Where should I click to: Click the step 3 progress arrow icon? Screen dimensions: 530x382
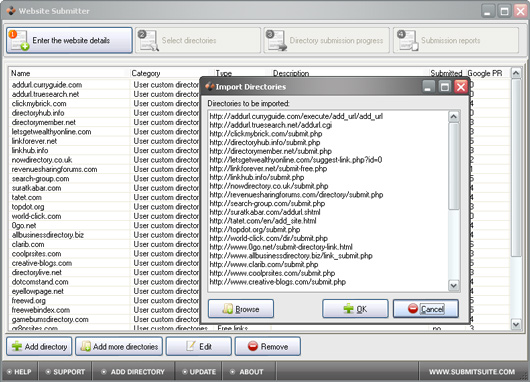(276, 40)
